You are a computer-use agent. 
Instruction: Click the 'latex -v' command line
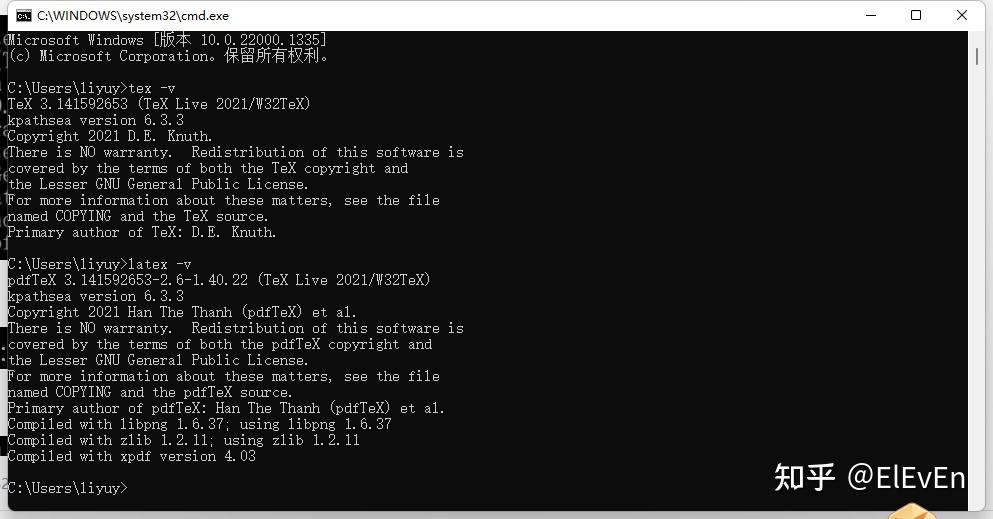pyautogui.click(x=99, y=264)
